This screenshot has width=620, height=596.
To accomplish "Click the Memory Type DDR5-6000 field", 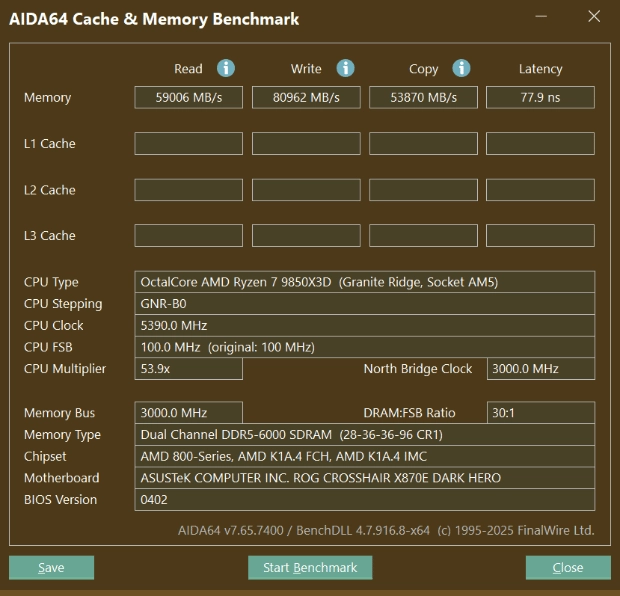I will pos(364,435).
